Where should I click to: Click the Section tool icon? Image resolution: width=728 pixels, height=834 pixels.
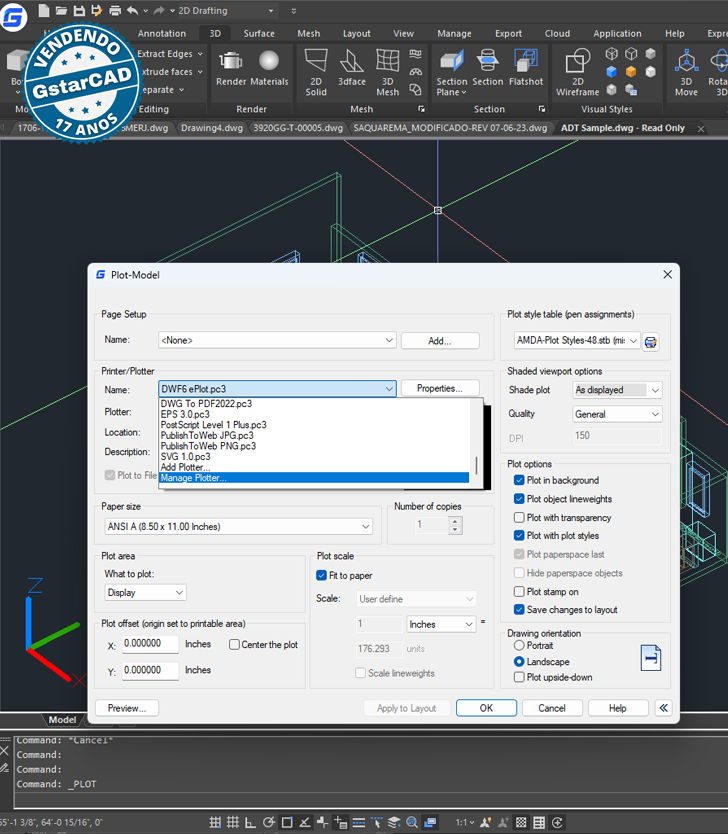point(487,61)
